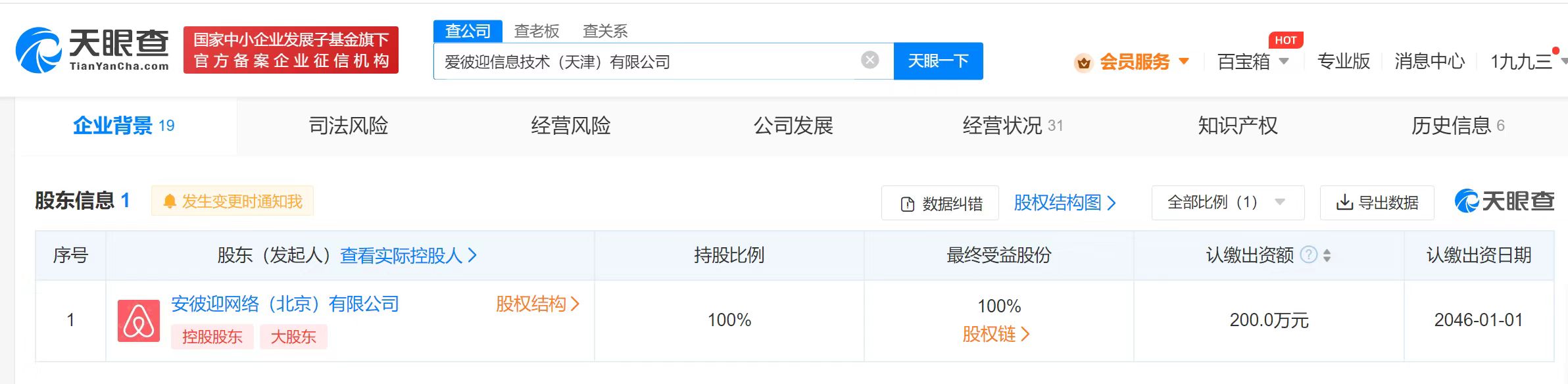Switch to the 查老板 search tab
The image size is (1568, 384).
point(537,31)
